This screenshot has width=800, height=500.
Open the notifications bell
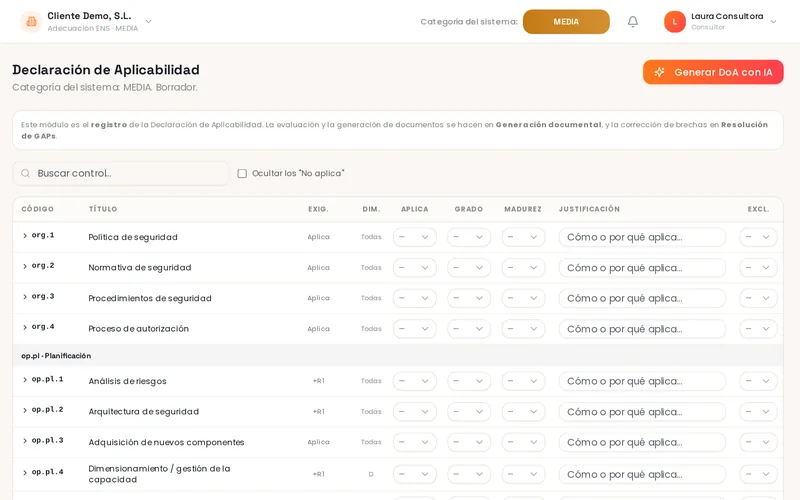[633, 21]
